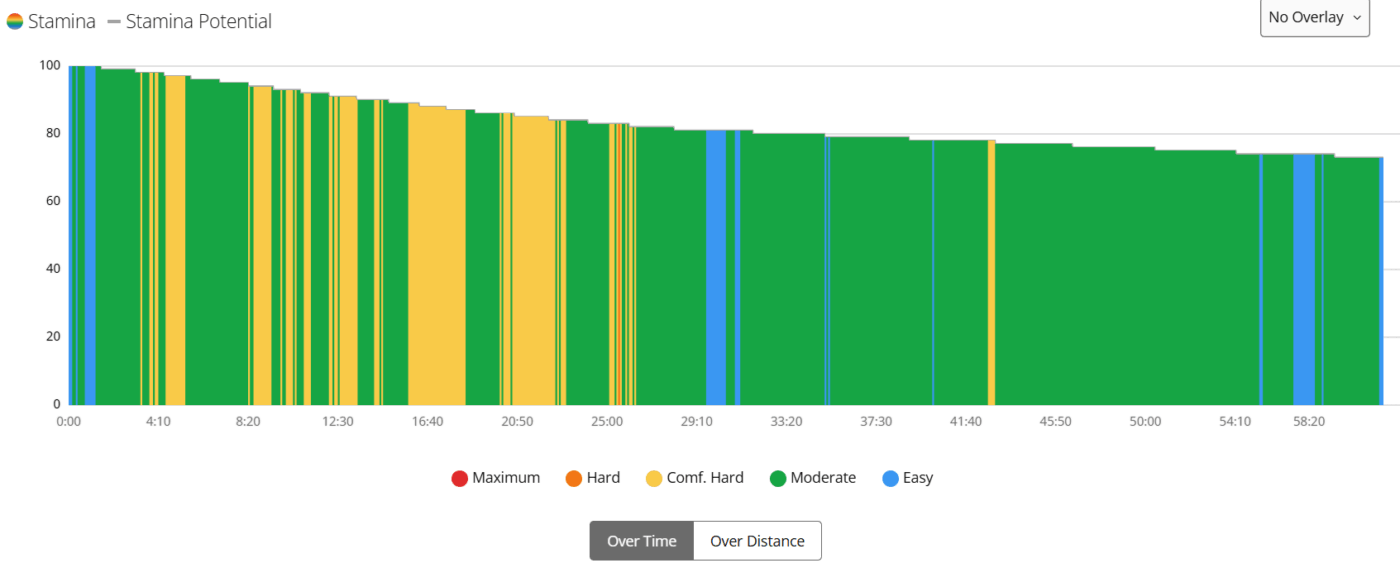1400x563 pixels.
Task: Click the Stamina Potential legend label
Action: 199,21
